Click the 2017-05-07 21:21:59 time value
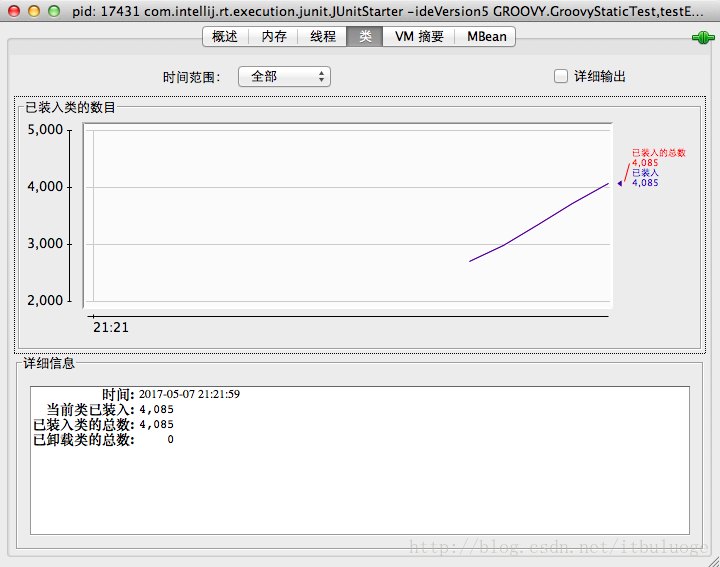 (189, 394)
